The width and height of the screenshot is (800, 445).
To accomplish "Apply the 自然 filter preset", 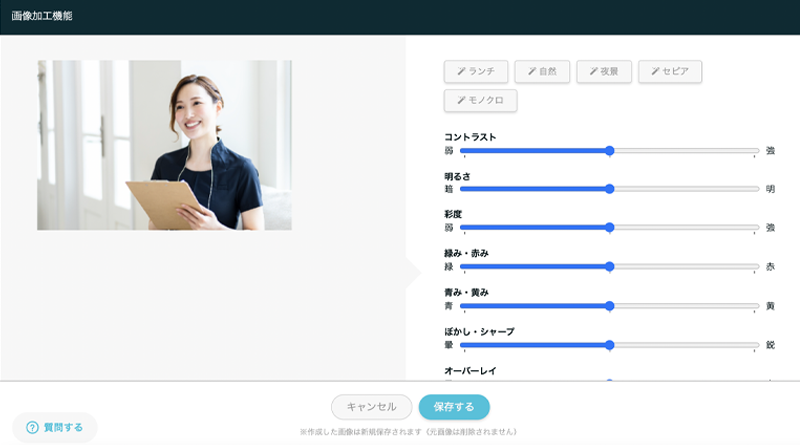I will (x=541, y=72).
